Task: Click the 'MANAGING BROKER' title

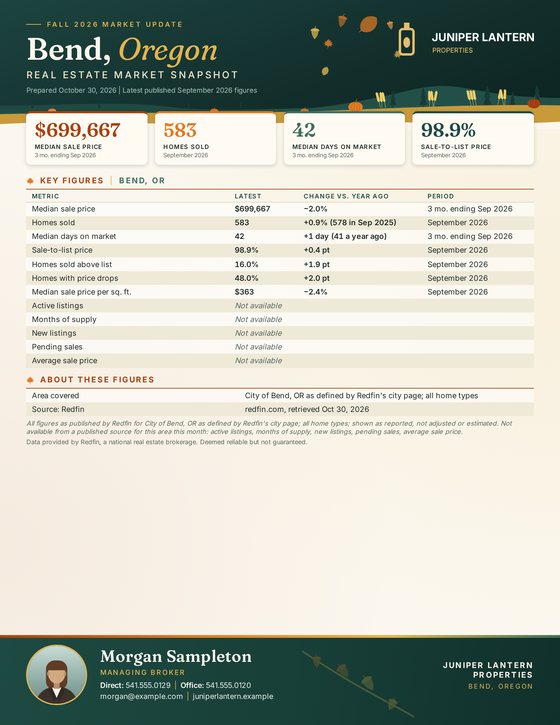Action: 142,672
